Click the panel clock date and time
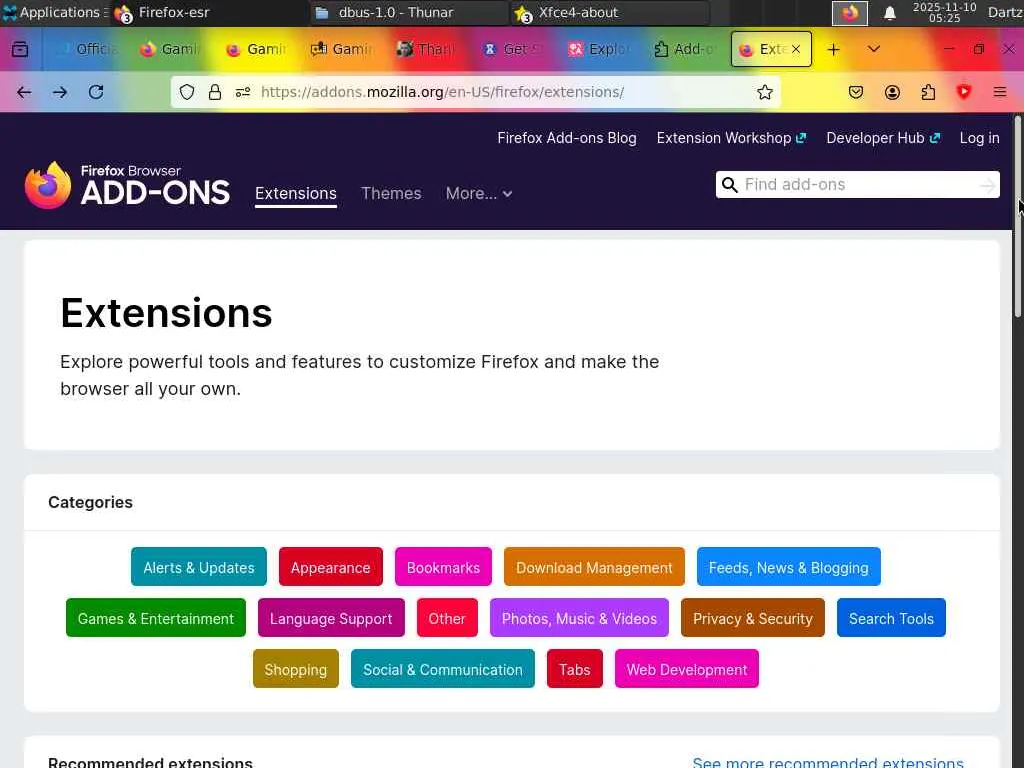Image resolution: width=1024 pixels, height=768 pixels. pyautogui.click(x=944, y=12)
